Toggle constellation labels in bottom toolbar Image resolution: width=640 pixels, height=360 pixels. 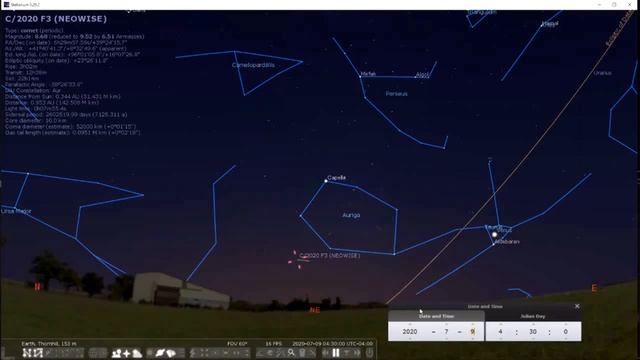pyautogui.click(x=38, y=353)
